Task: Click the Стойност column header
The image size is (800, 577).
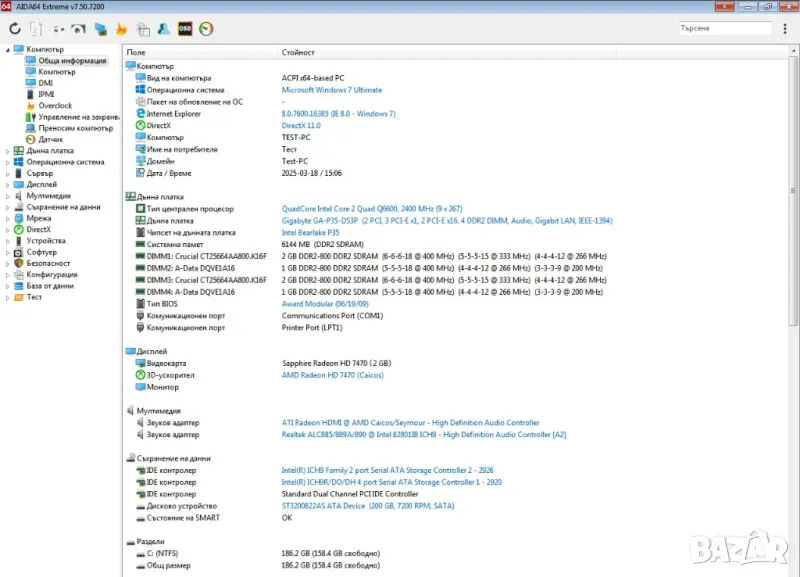Action: tap(298, 52)
